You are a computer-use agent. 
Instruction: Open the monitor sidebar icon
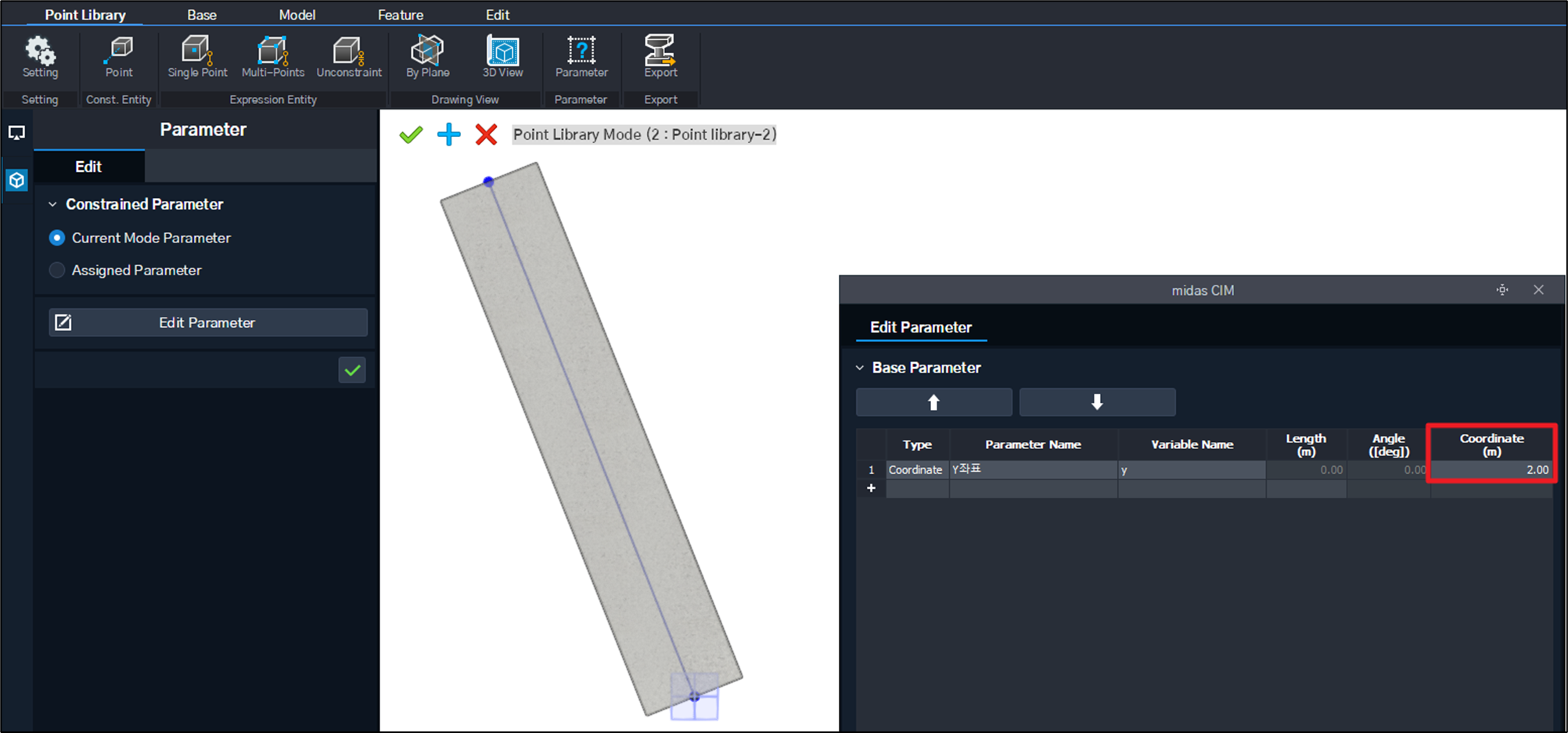[16, 133]
